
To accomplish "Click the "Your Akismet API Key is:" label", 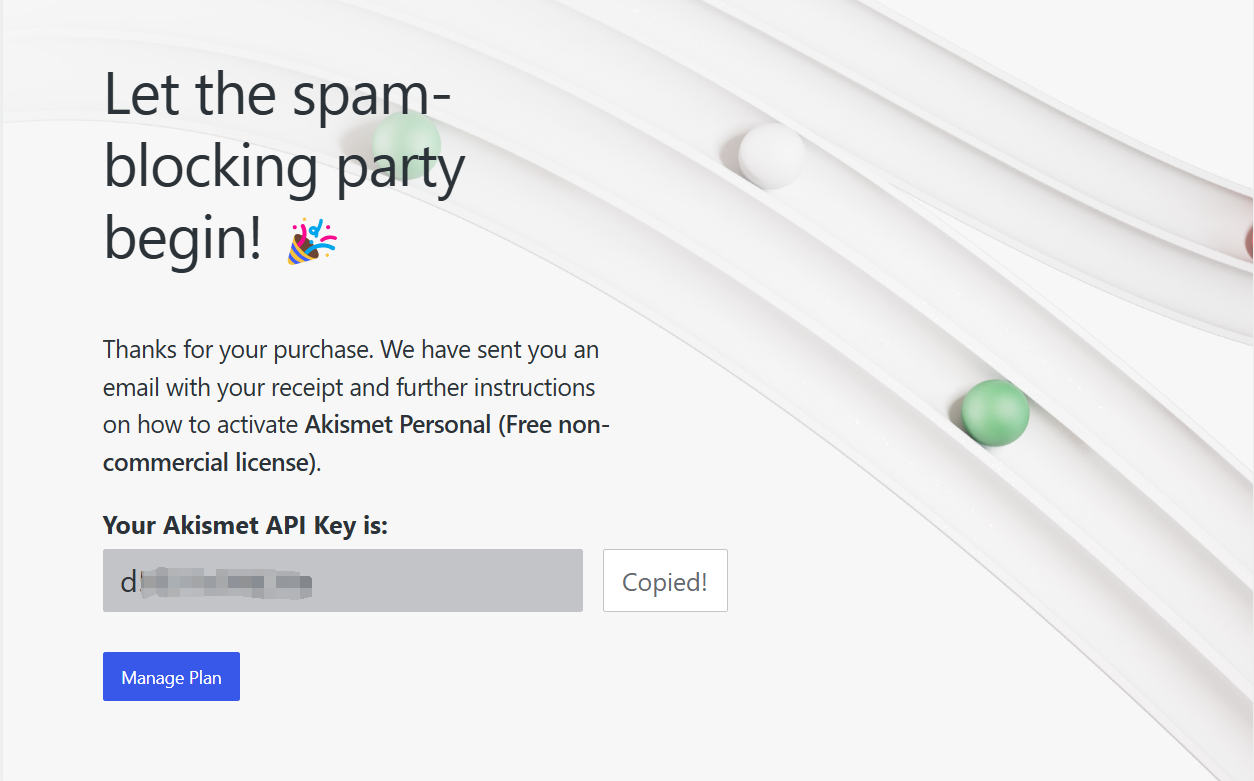I will (x=245, y=525).
